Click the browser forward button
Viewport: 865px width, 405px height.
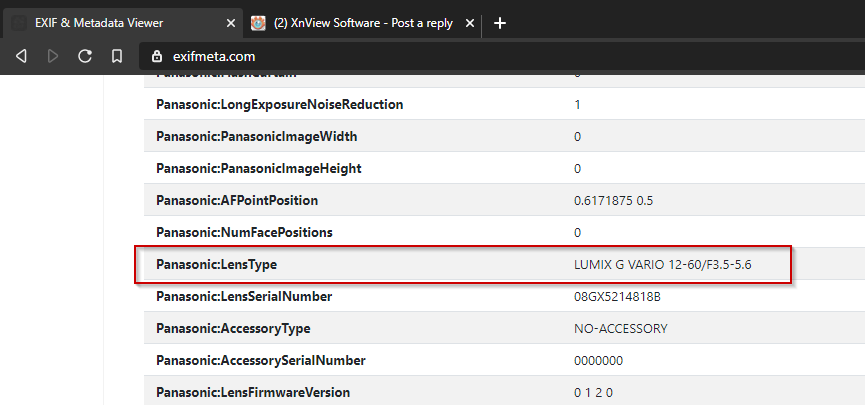click(x=53, y=57)
